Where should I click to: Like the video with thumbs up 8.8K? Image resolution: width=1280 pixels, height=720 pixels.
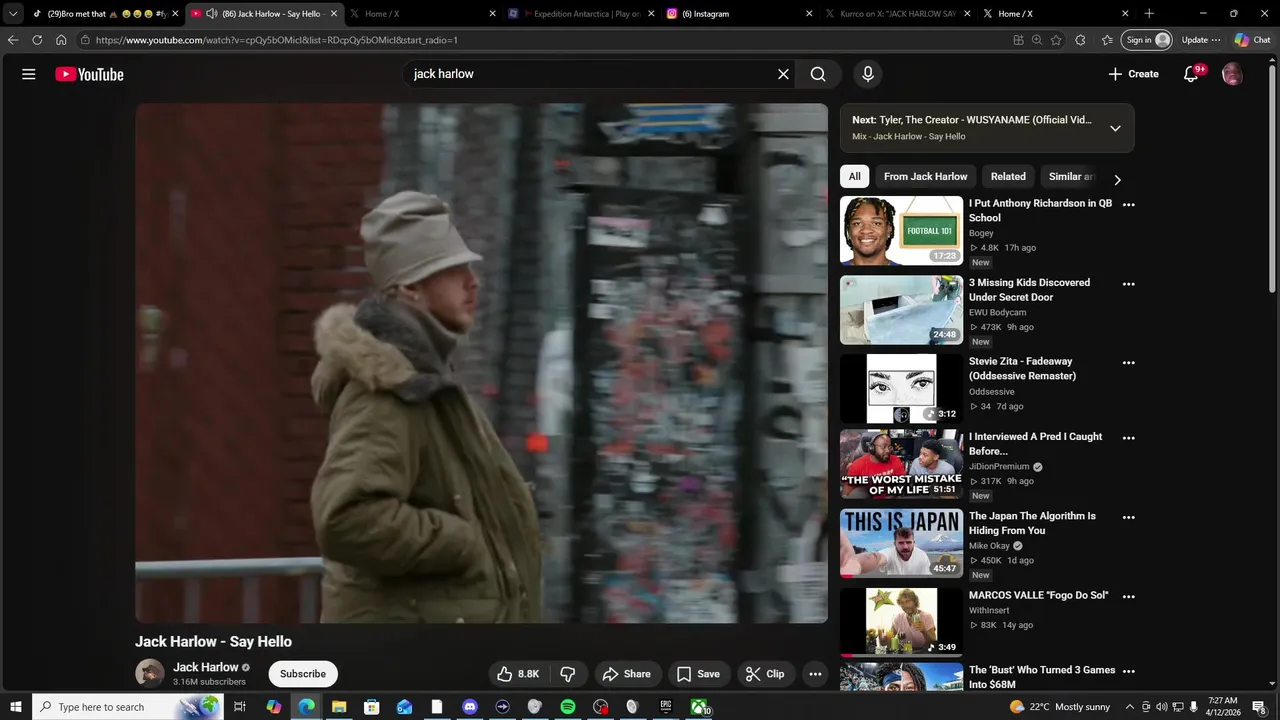tap(518, 674)
